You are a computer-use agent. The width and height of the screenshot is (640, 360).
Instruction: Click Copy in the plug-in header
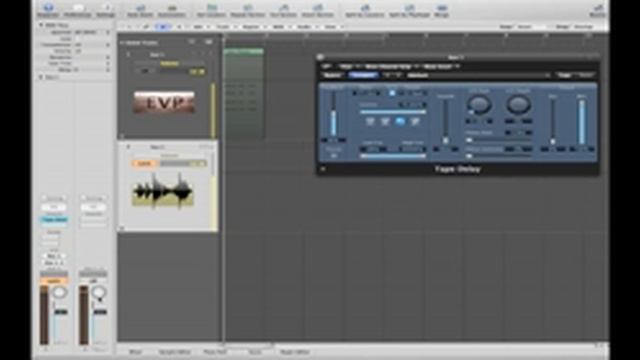click(565, 75)
